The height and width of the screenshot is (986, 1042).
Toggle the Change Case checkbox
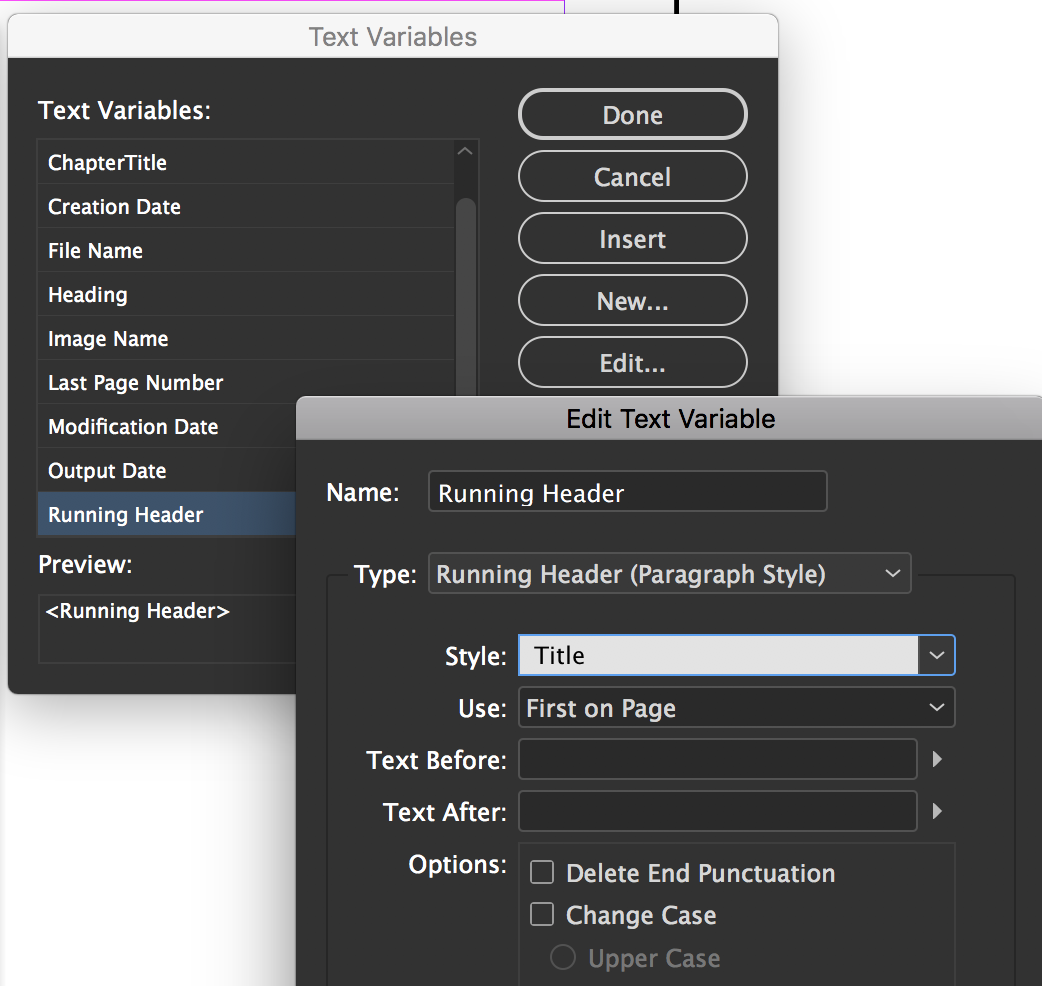tap(542, 915)
